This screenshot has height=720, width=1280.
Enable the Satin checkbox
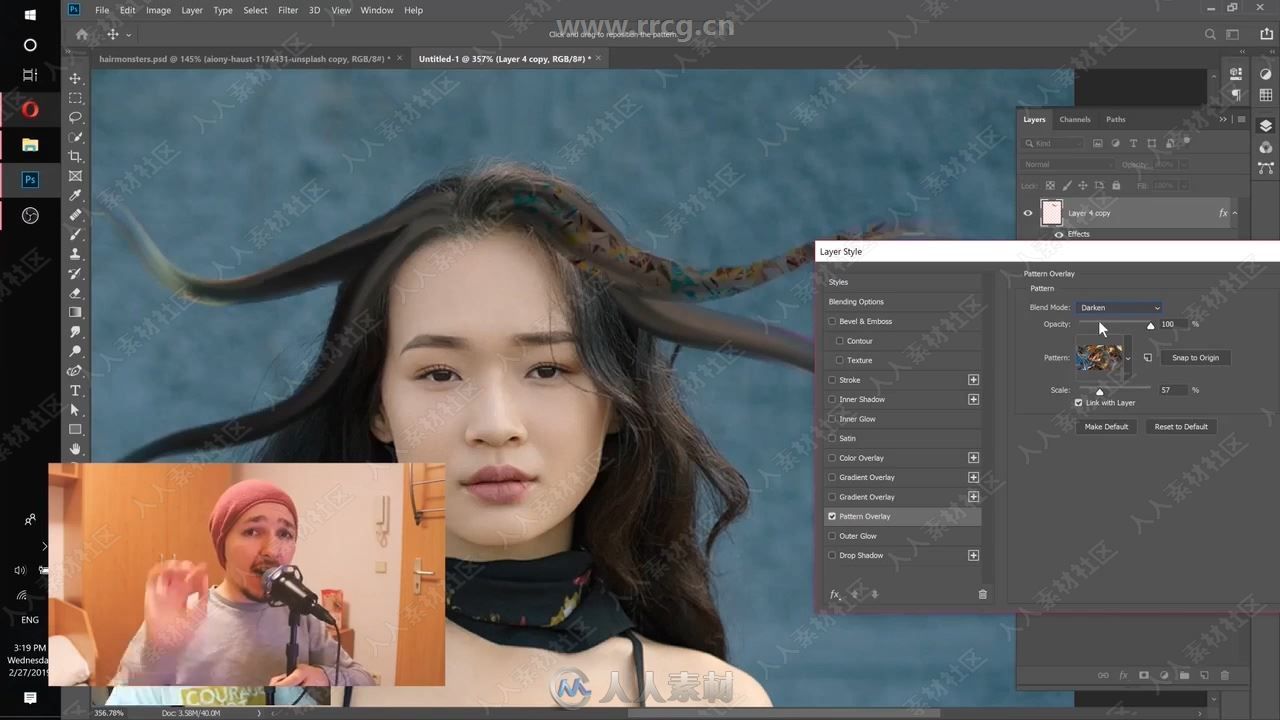point(832,438)
